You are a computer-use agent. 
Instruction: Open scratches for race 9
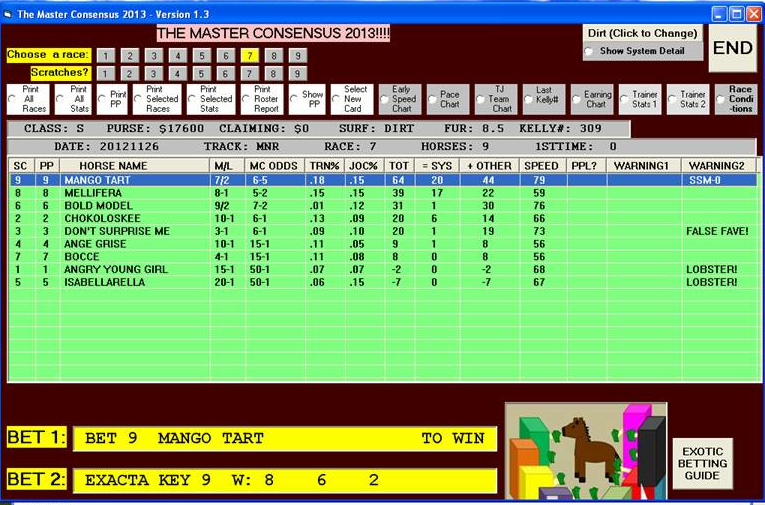pos(296,73)
